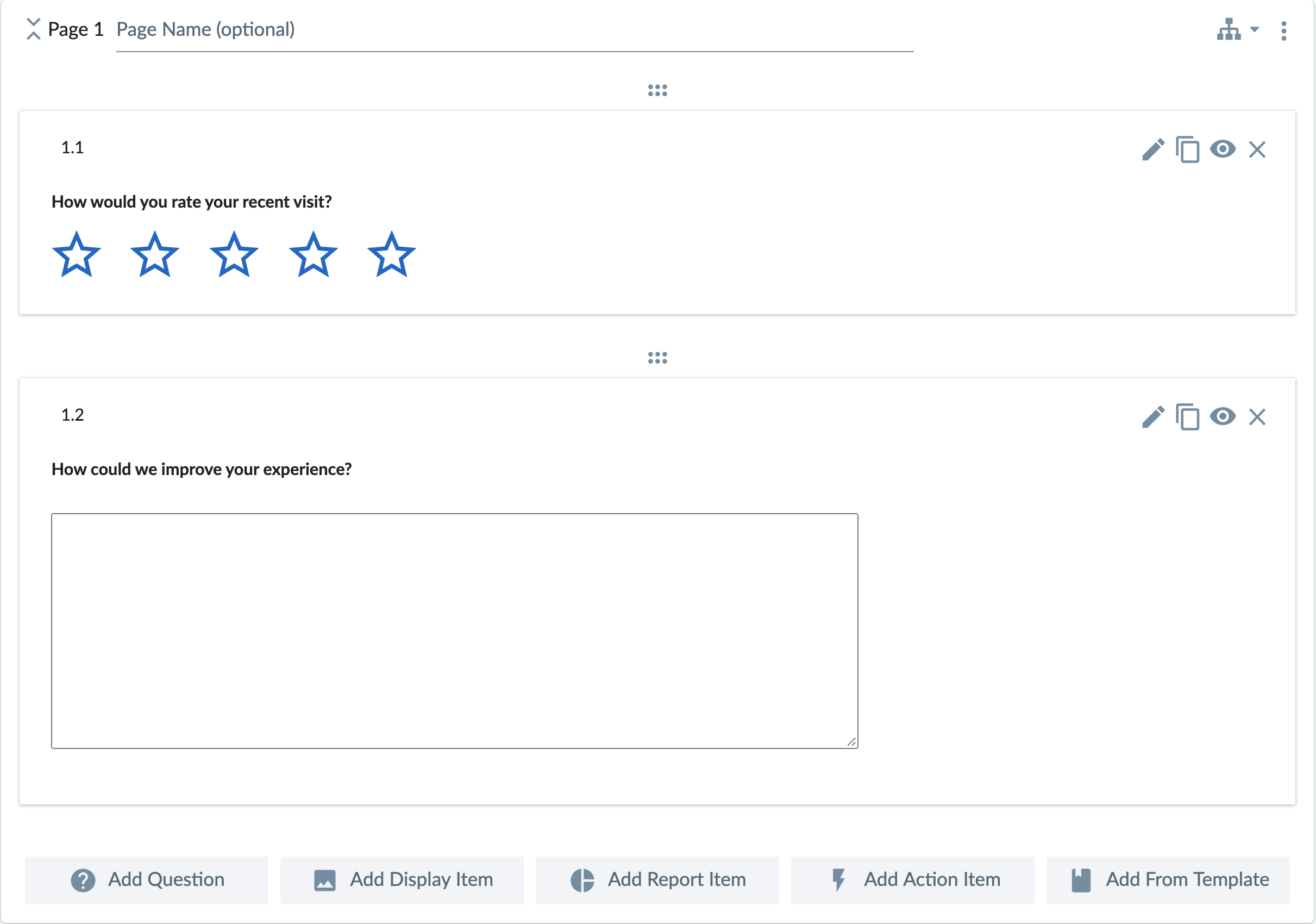Edit question 1.2 with the pencil icon
1316x924 pixels.
(1152, 417)
